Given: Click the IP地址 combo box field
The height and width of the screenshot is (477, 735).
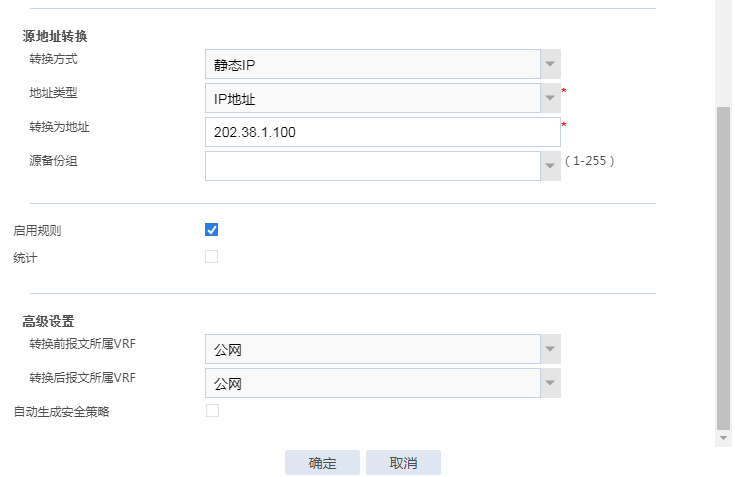Looking at the screenshot, I should (372, 98).
